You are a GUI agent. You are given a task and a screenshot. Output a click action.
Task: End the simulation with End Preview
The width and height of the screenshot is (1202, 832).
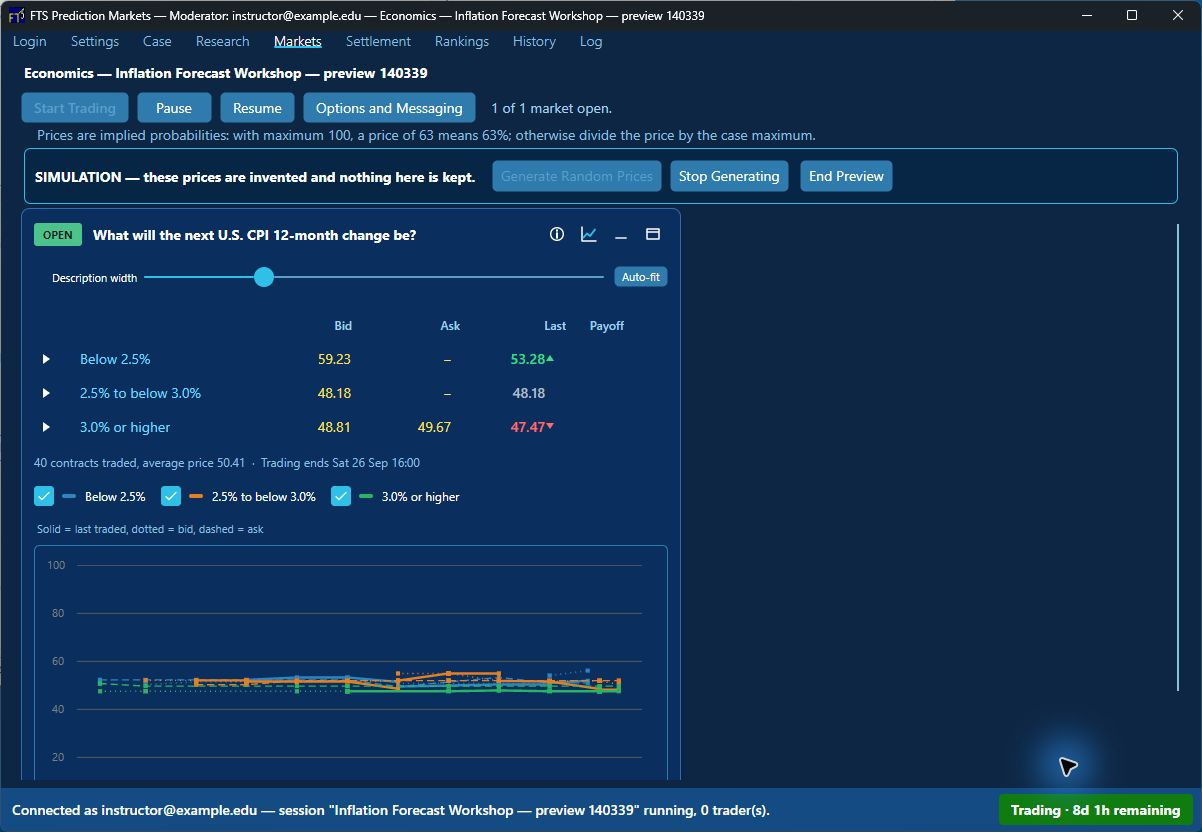tap(846, 176)
